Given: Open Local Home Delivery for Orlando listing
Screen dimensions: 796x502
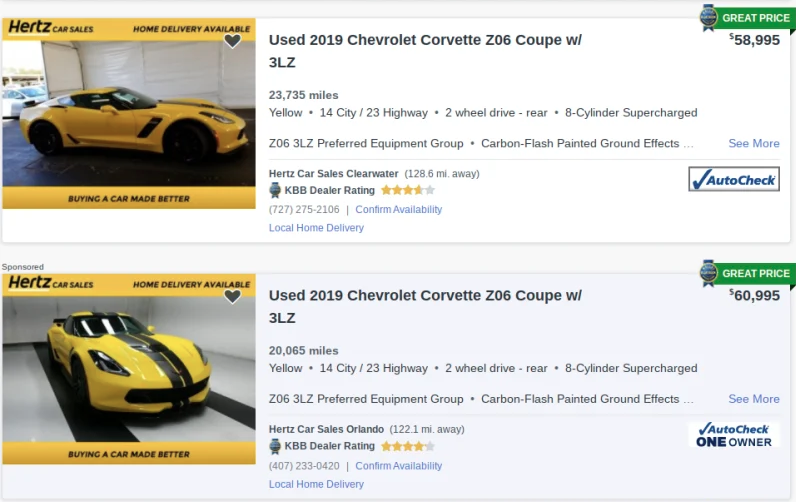Looking at the screenshot, I should pyautogui.click(x=316, y=484).
